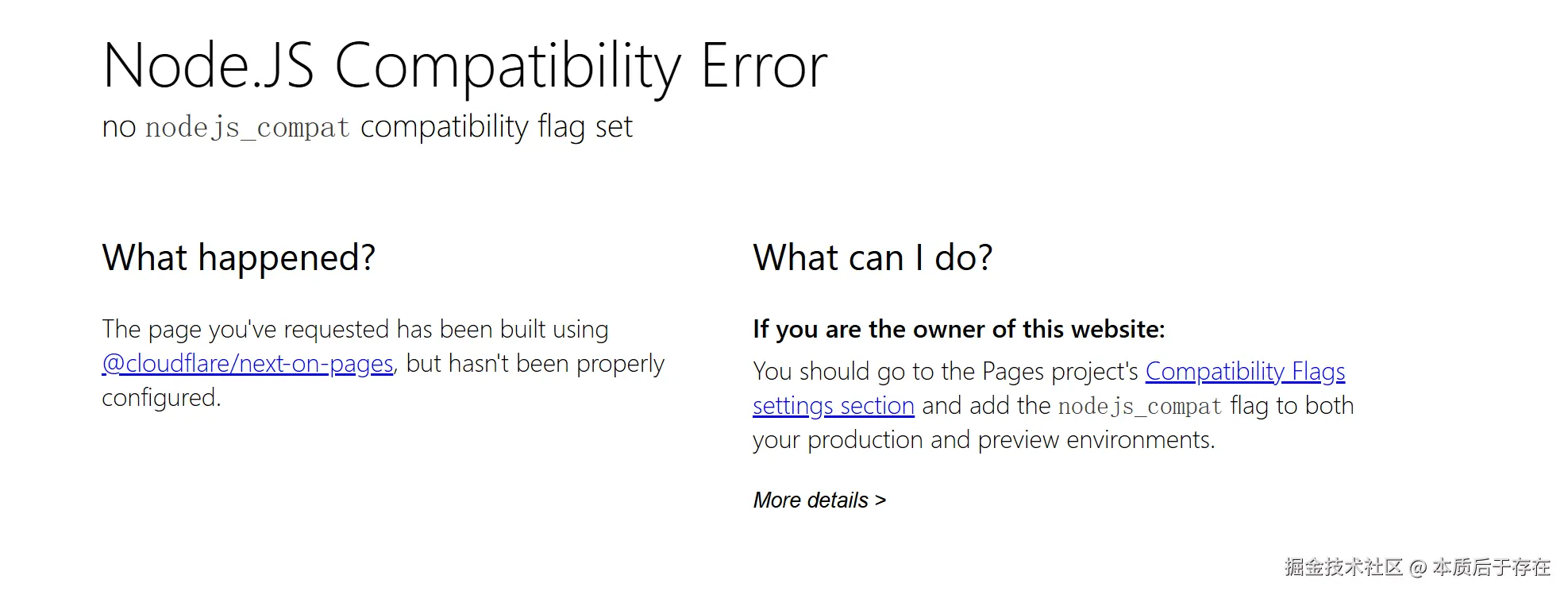This screenshot has width=1568, height=595.
Task: Click "You should go to the Pages project's" text
Action: point(945,372)
